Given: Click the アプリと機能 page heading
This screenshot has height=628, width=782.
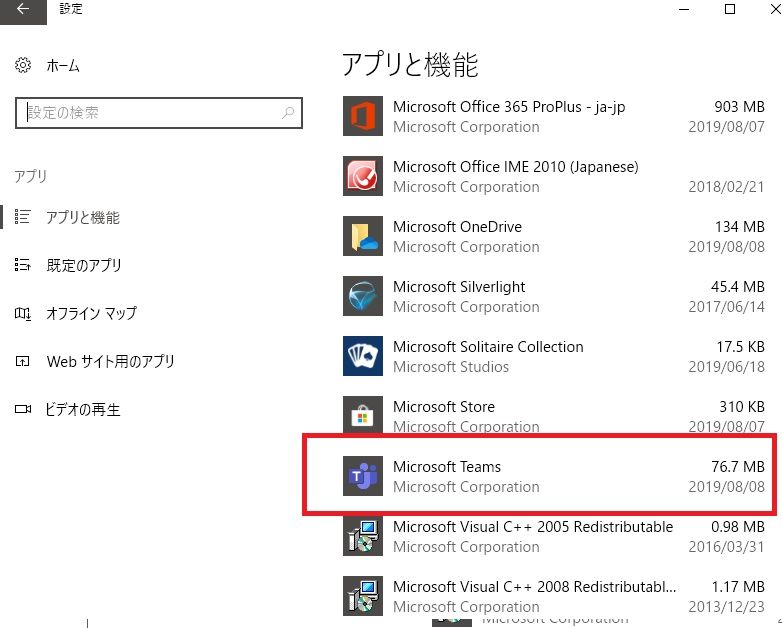Looking at the screenshot, I should click(410, 65).
